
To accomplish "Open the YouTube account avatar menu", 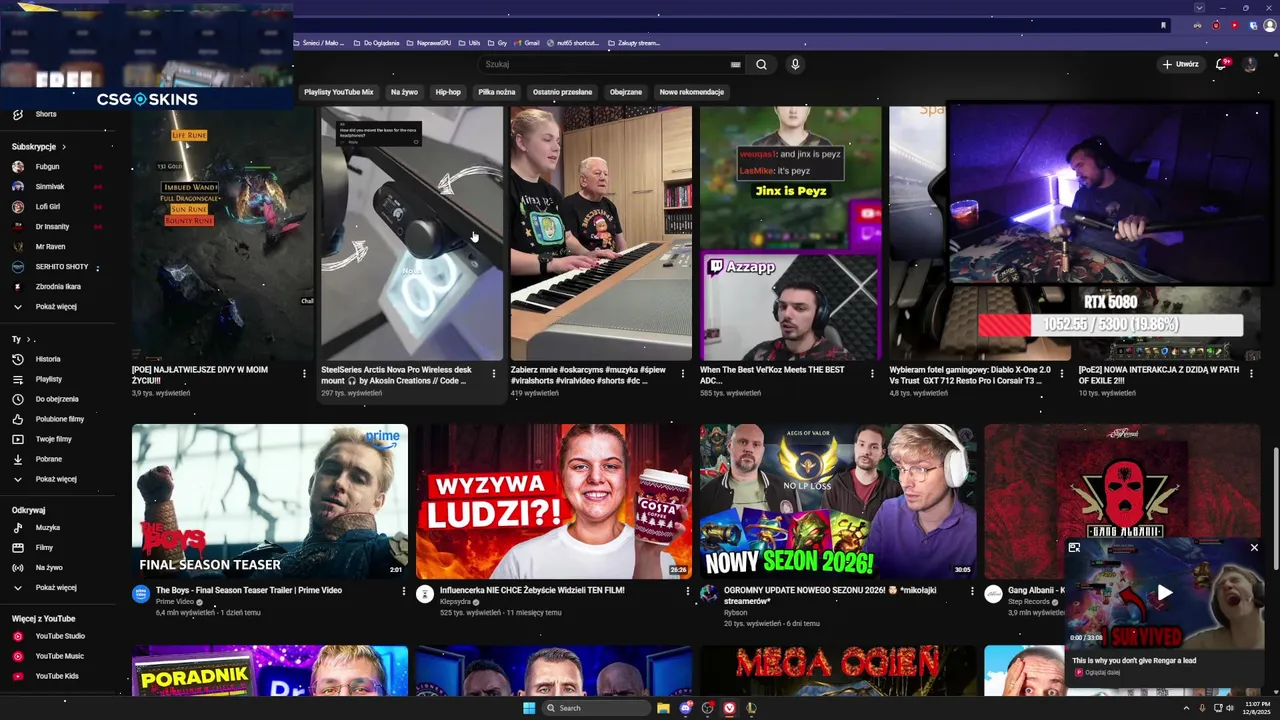I will pos(1249,64).
